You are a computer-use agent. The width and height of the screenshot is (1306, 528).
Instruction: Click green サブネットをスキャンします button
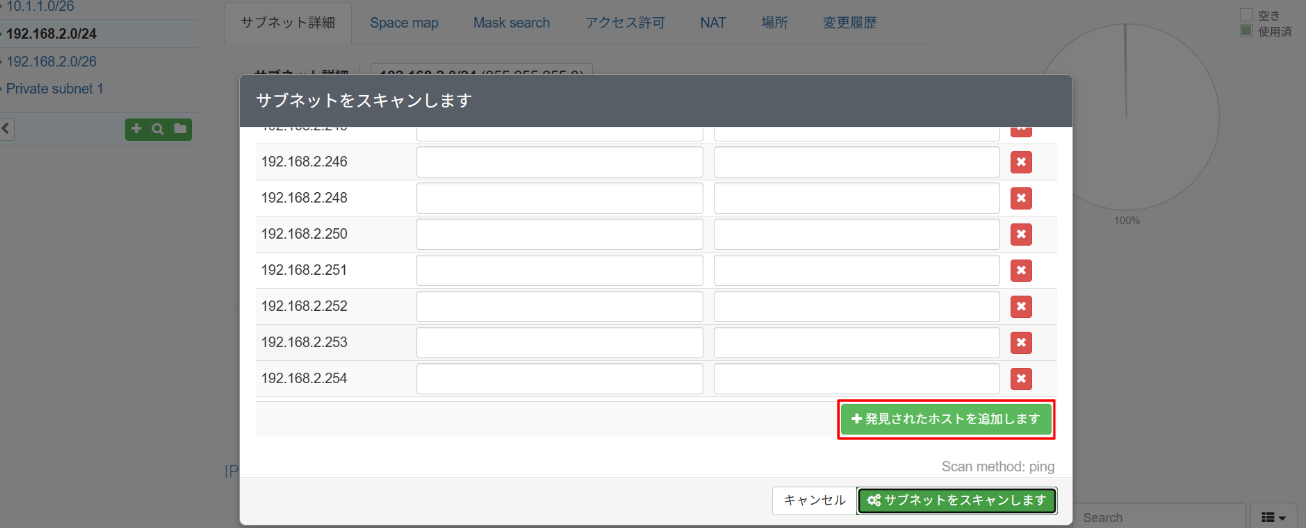(x=957, y=500)
